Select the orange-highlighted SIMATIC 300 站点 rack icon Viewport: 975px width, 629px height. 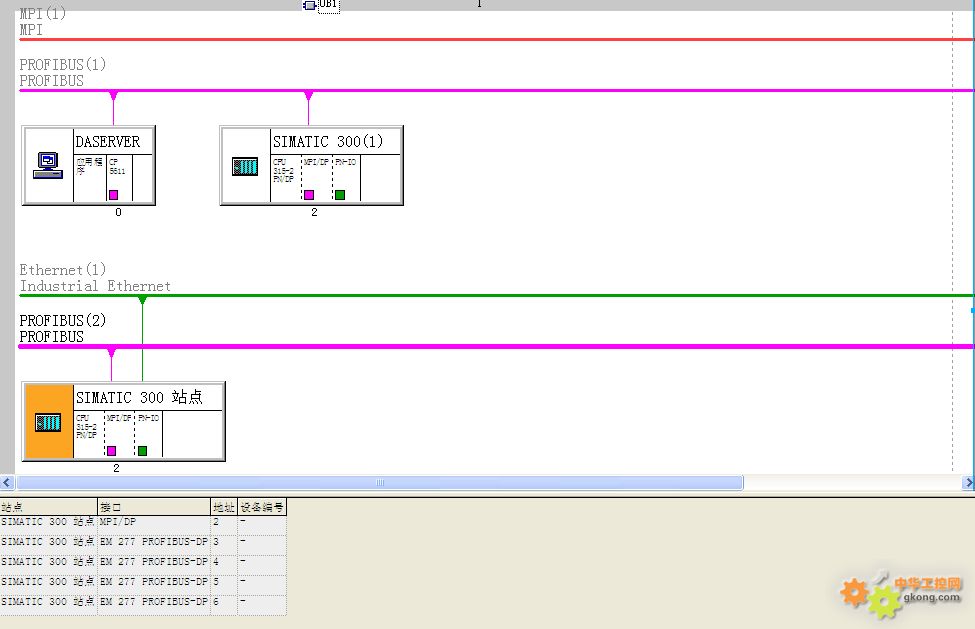click(x=48, y=423)
